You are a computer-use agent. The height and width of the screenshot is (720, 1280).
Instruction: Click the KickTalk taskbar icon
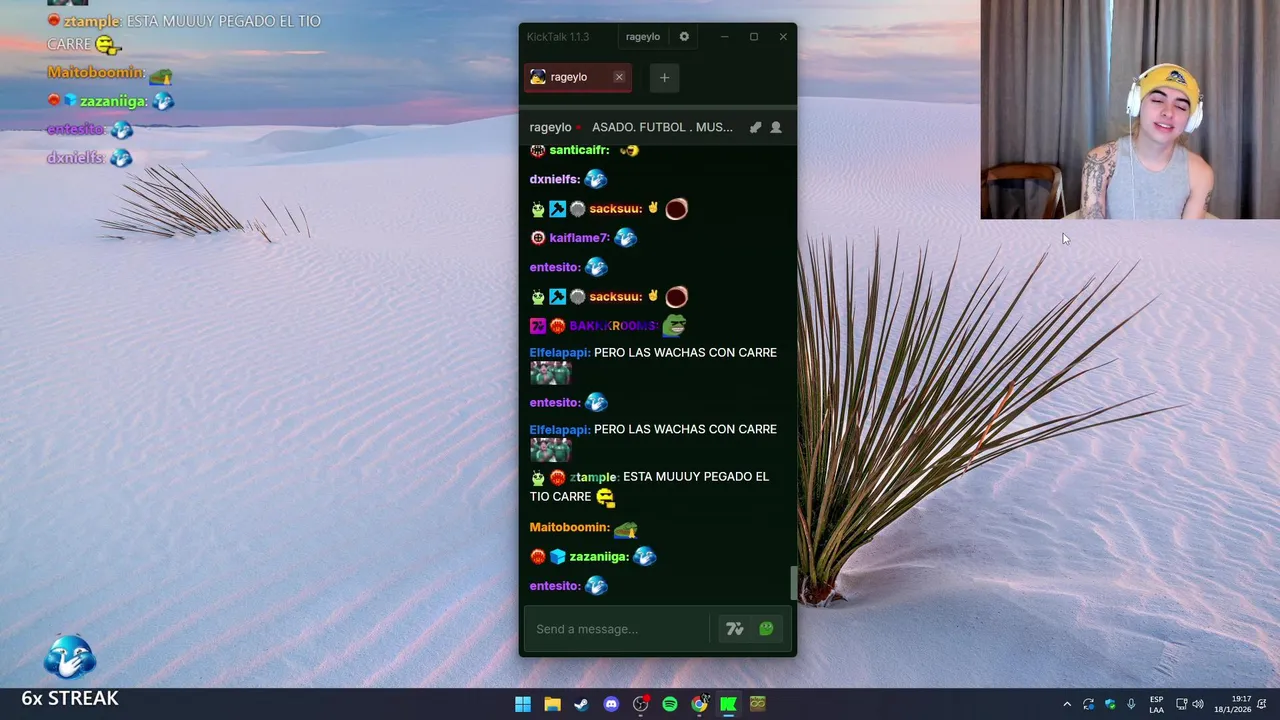click(x=729, y=704)
